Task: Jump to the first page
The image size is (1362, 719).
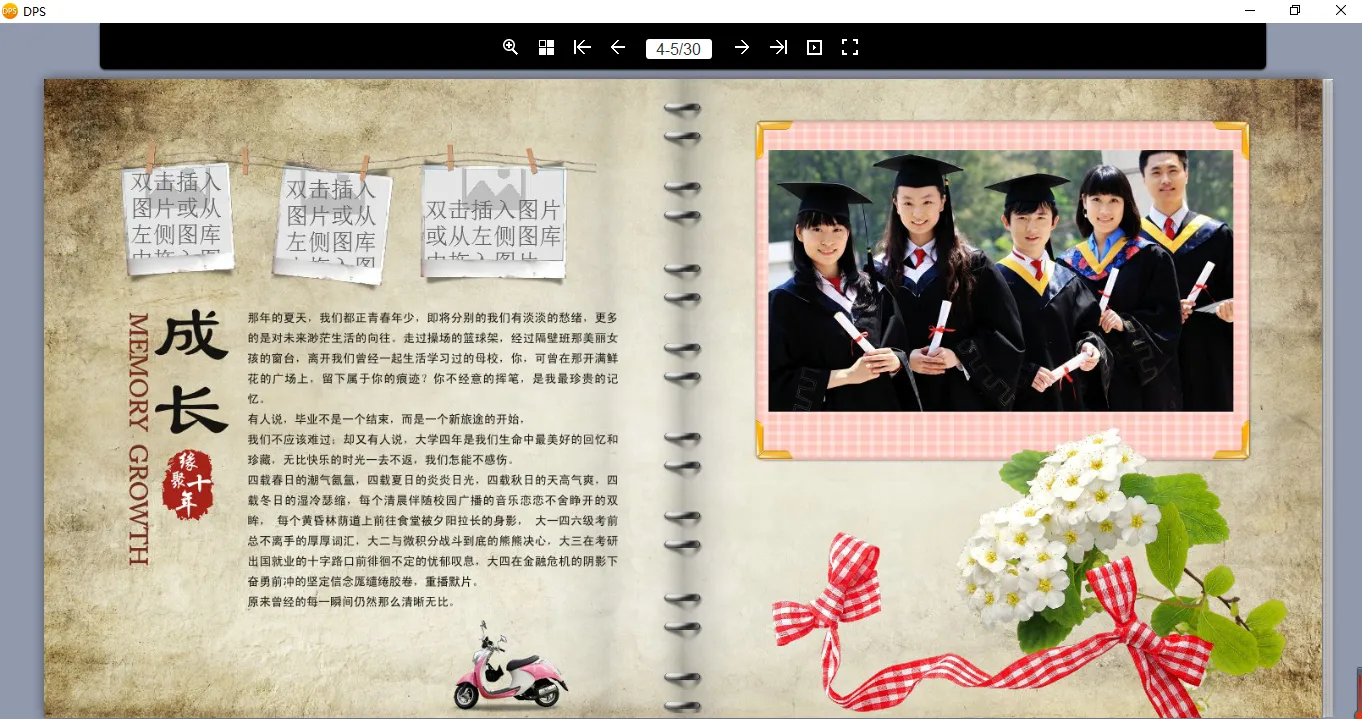Action: coord(582,47)
